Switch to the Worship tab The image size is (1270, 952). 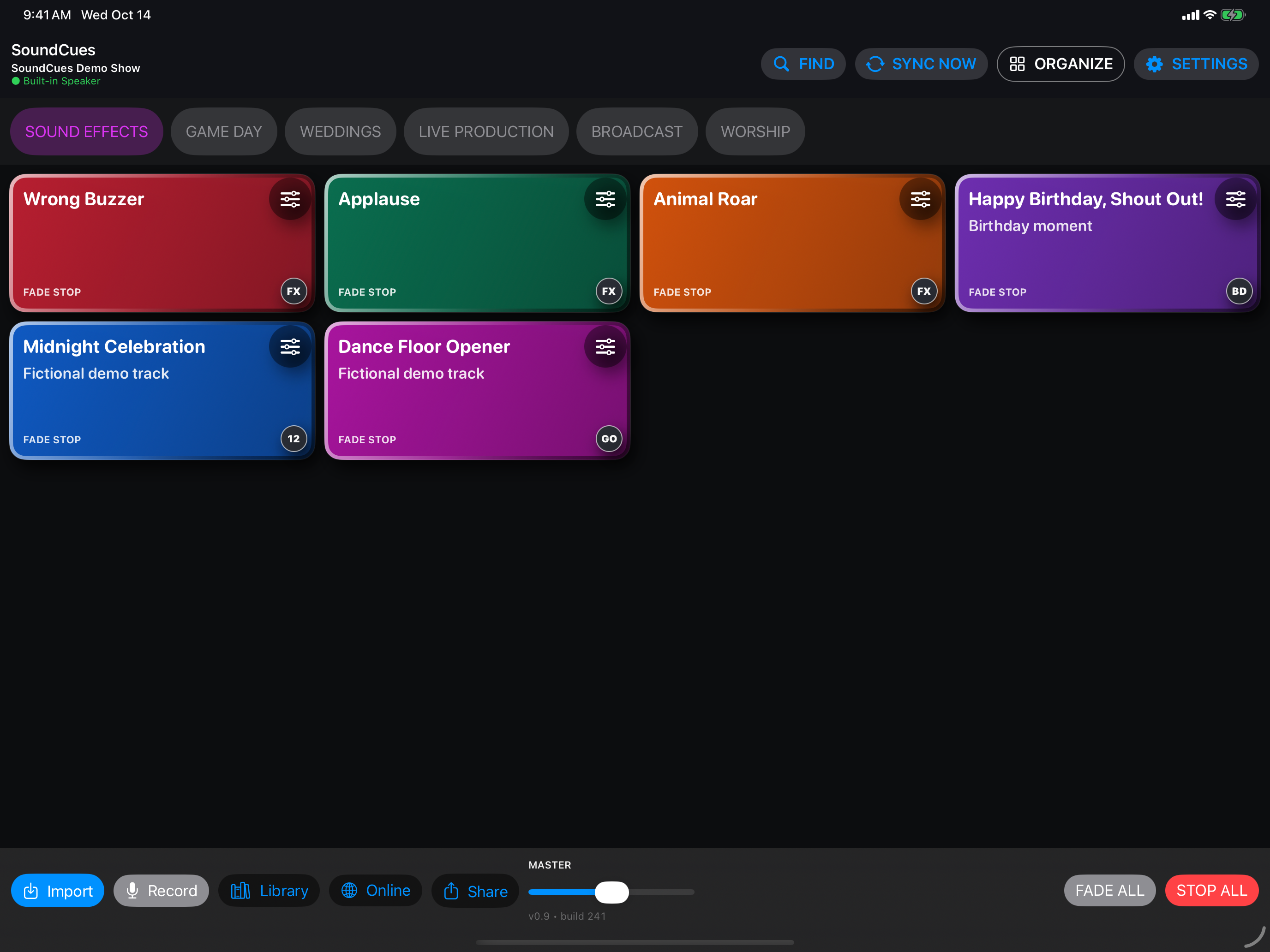coord(755,131)
